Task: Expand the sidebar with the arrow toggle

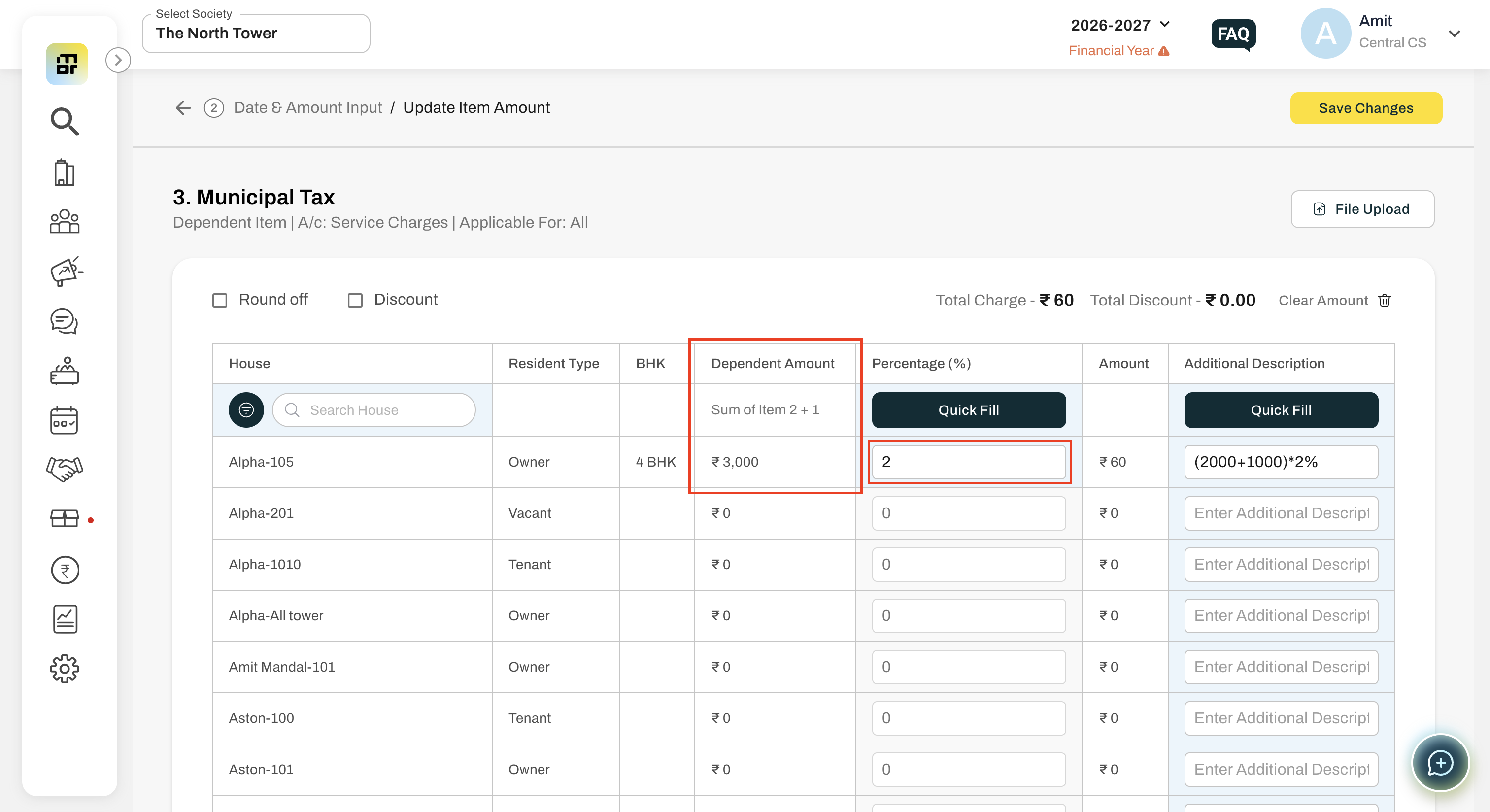Action: point(118,60)
